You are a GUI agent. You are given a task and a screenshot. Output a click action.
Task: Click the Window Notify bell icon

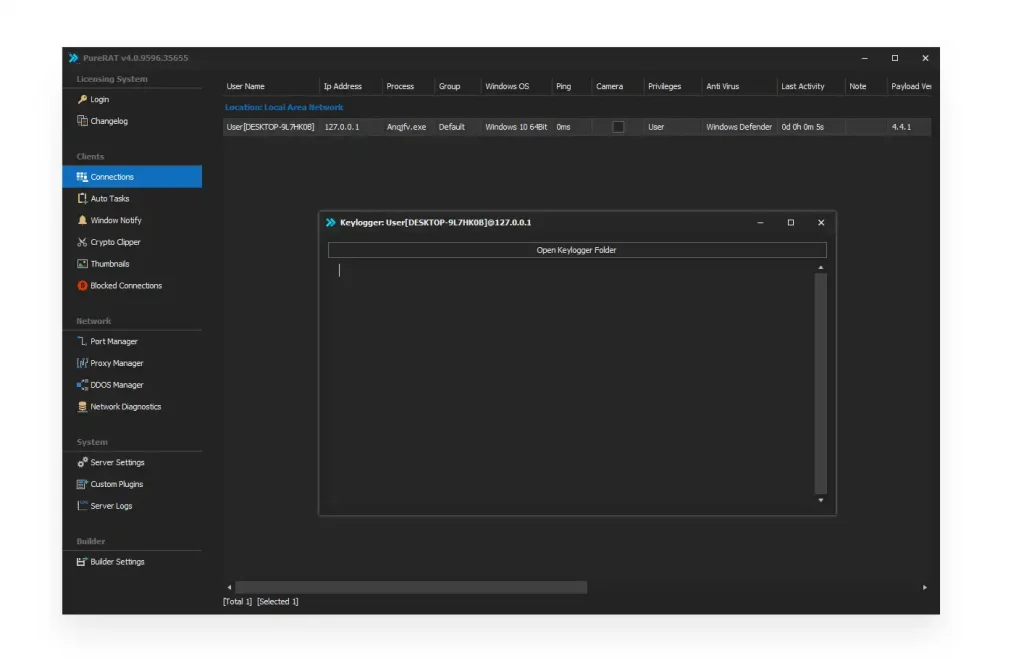click(x=82, y=220)
